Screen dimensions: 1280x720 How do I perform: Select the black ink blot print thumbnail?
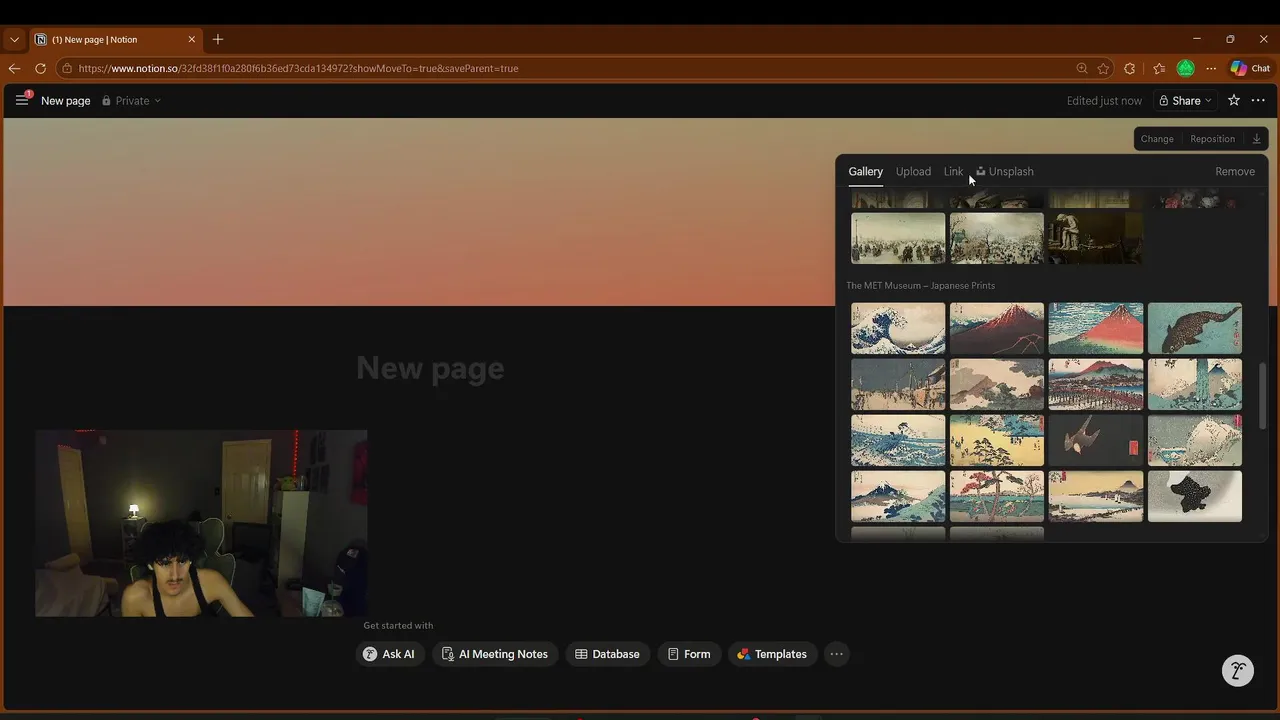(x=1195, y=496)
